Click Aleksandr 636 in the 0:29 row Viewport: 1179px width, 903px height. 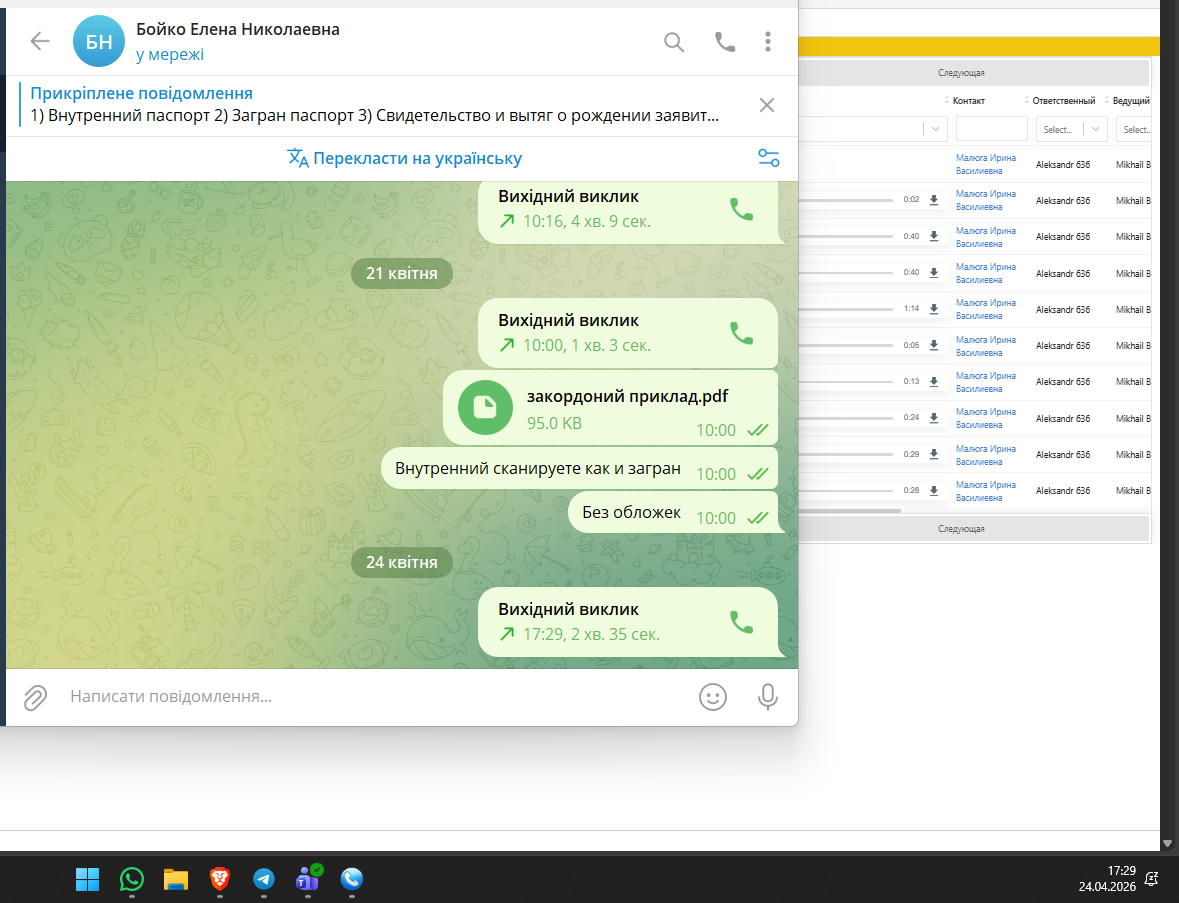(x=1062, y=454)
